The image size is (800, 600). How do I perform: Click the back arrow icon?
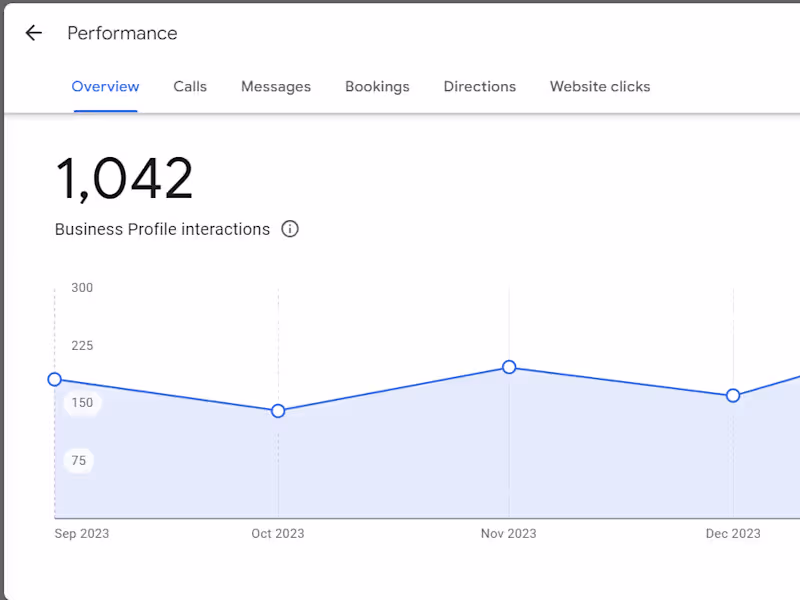(34, 33)
